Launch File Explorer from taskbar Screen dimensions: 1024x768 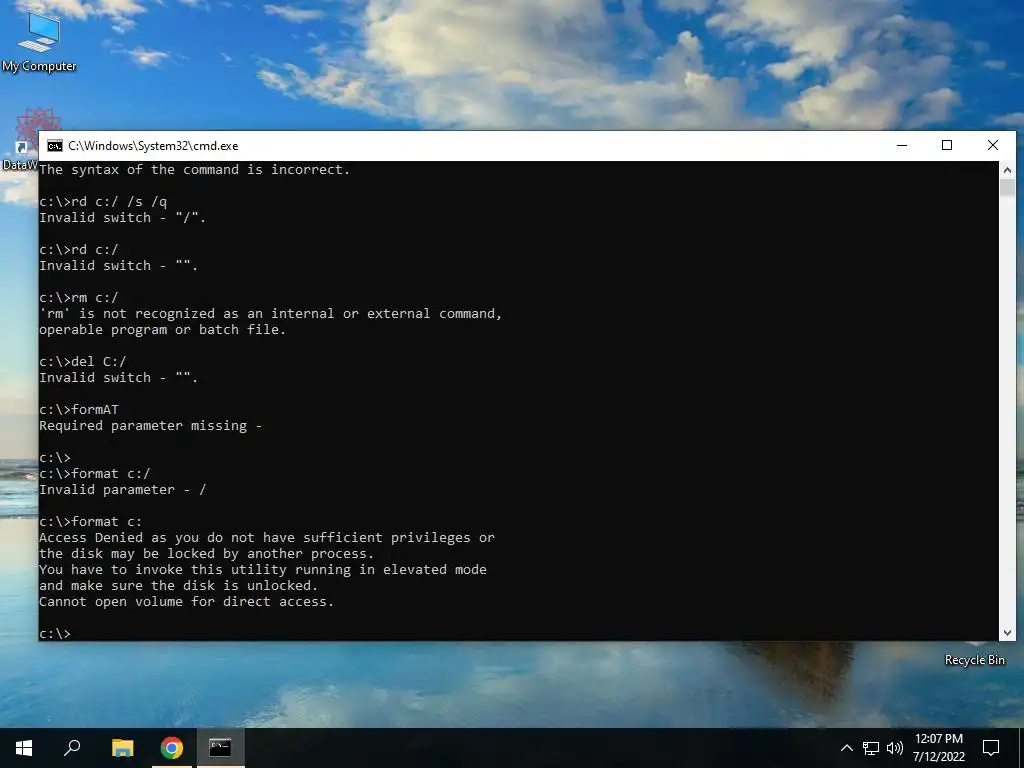[122, 748]
